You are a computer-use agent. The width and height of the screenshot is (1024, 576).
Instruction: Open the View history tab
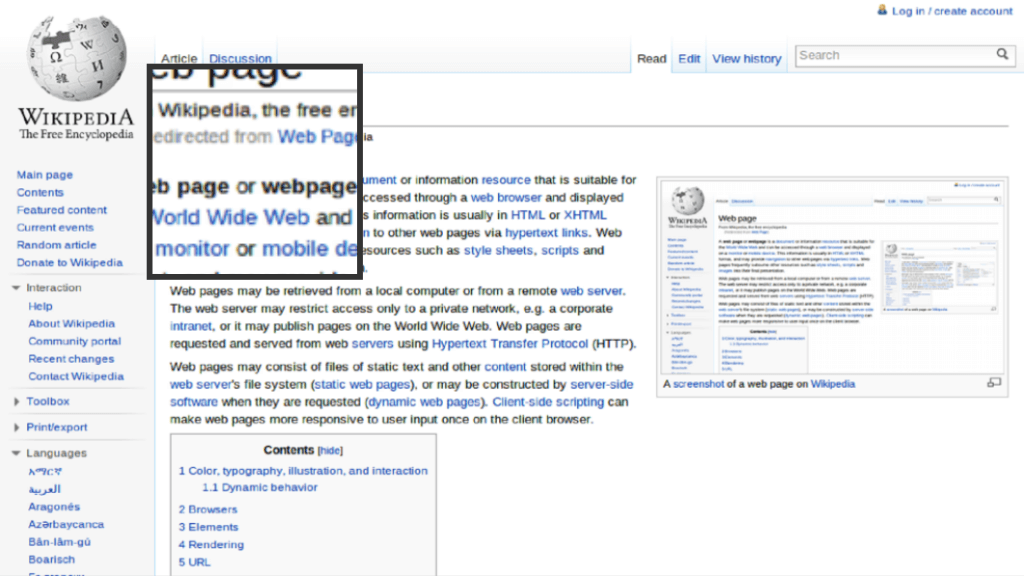click(x=746, y=59)
